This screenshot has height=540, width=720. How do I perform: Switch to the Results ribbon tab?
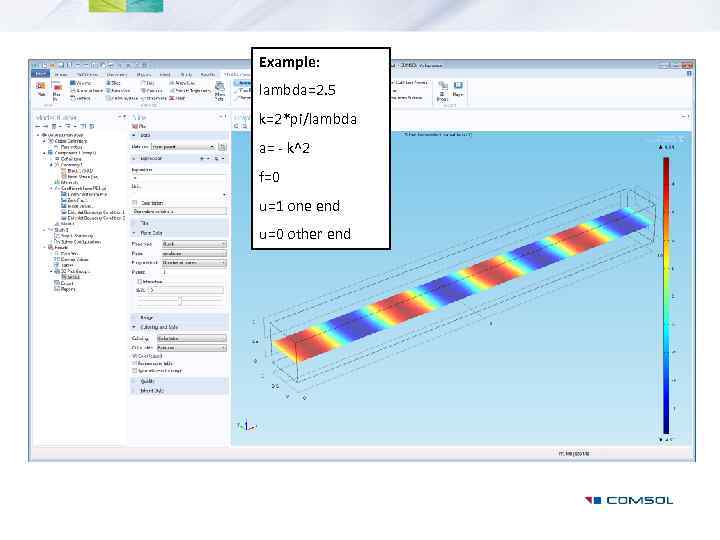pos(208,74)
